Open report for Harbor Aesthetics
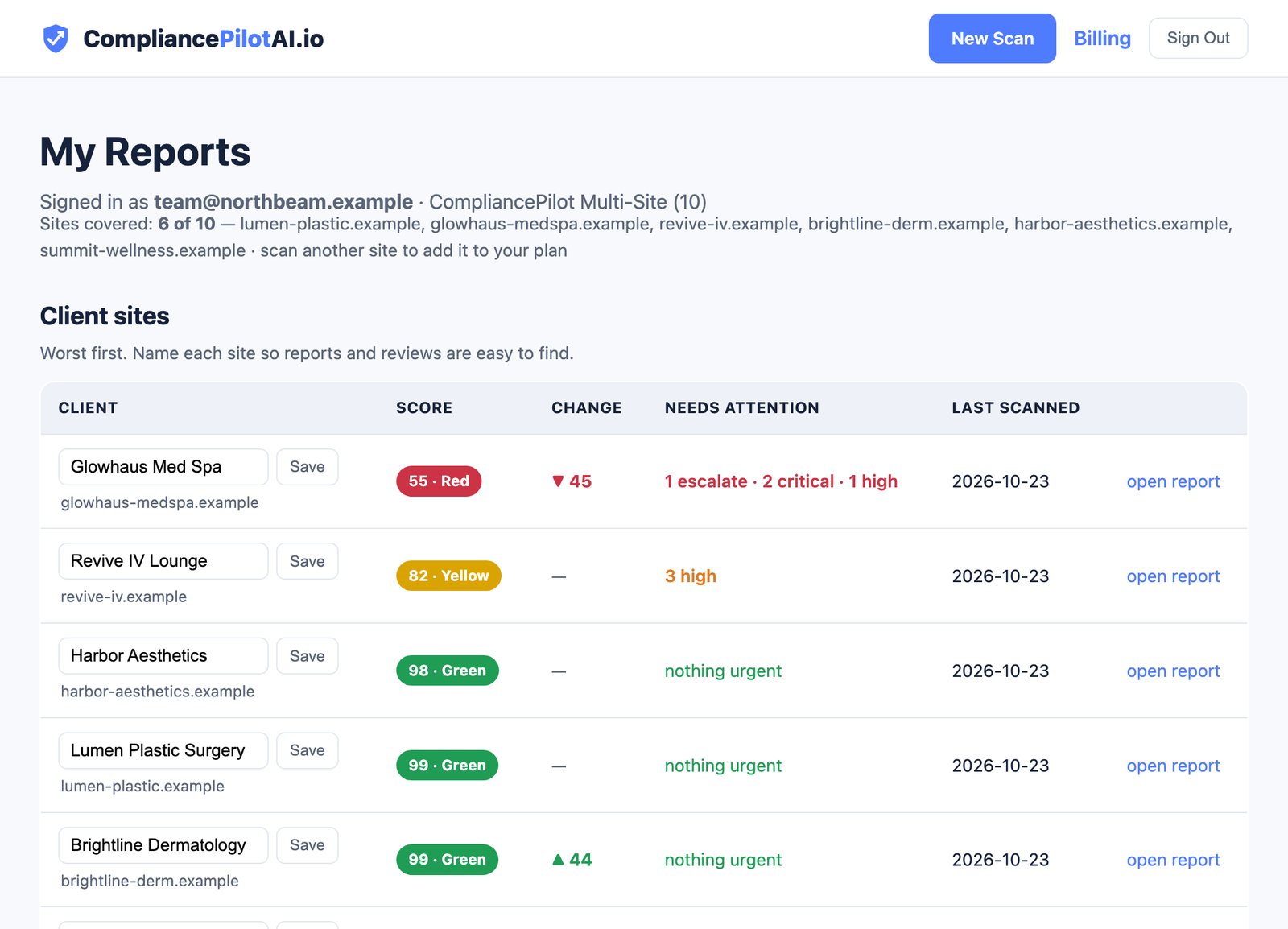This screenshot has height=929, width=1288. [1173, 671]
